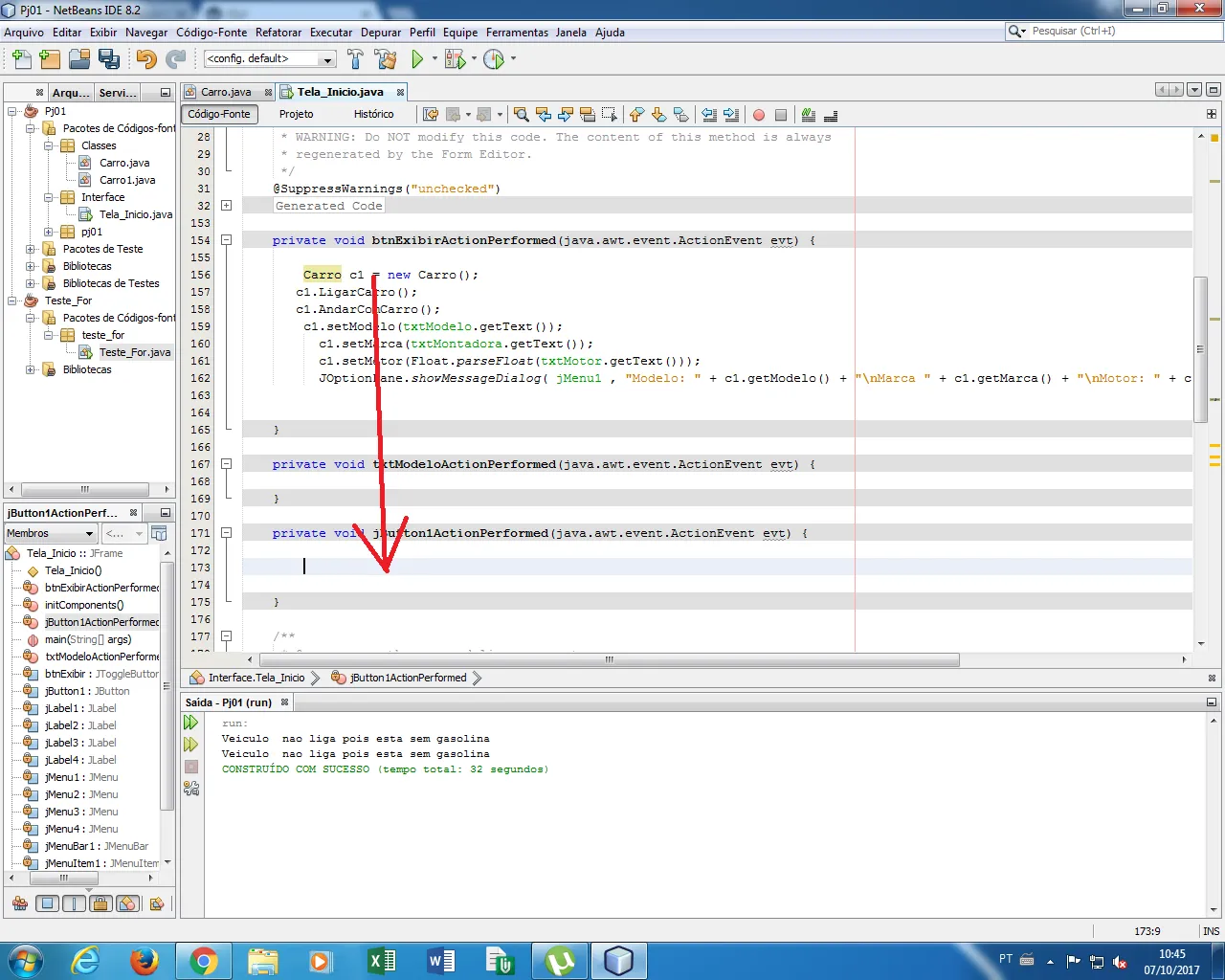
Task: Open the Refatorar menu
Action: (278, 33)
